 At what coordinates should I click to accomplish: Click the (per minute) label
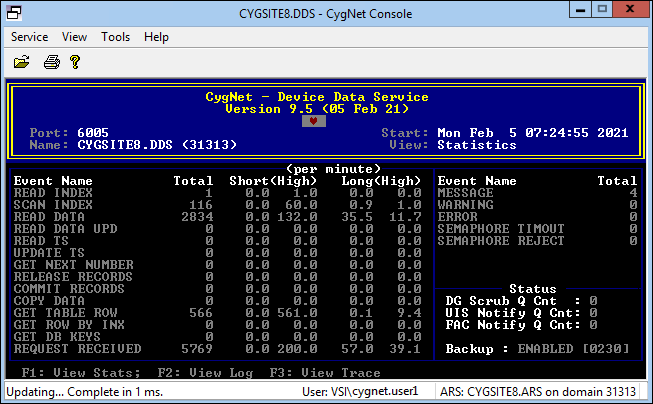click(x=333, y=169)
